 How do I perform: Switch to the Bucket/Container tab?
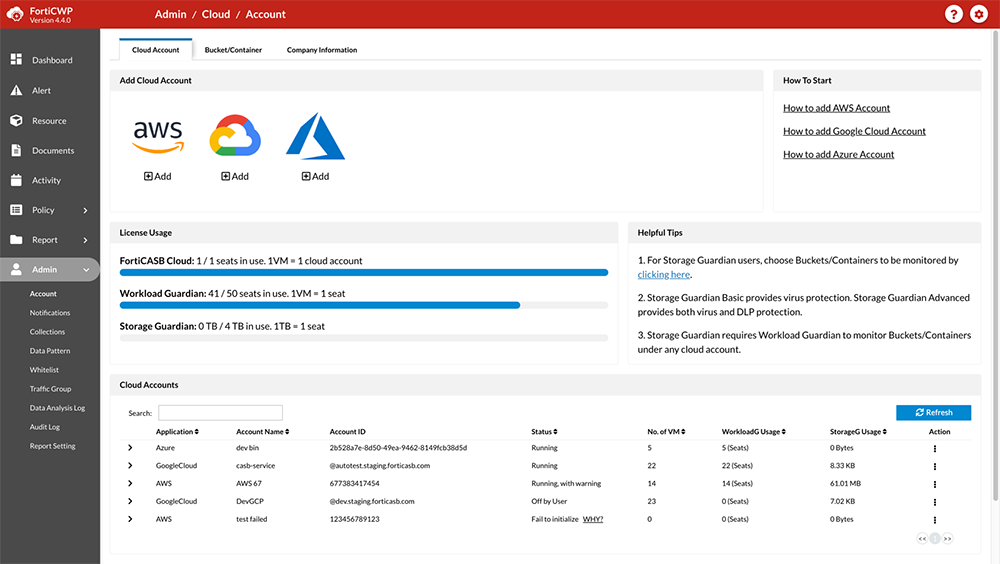coord(233,50)
